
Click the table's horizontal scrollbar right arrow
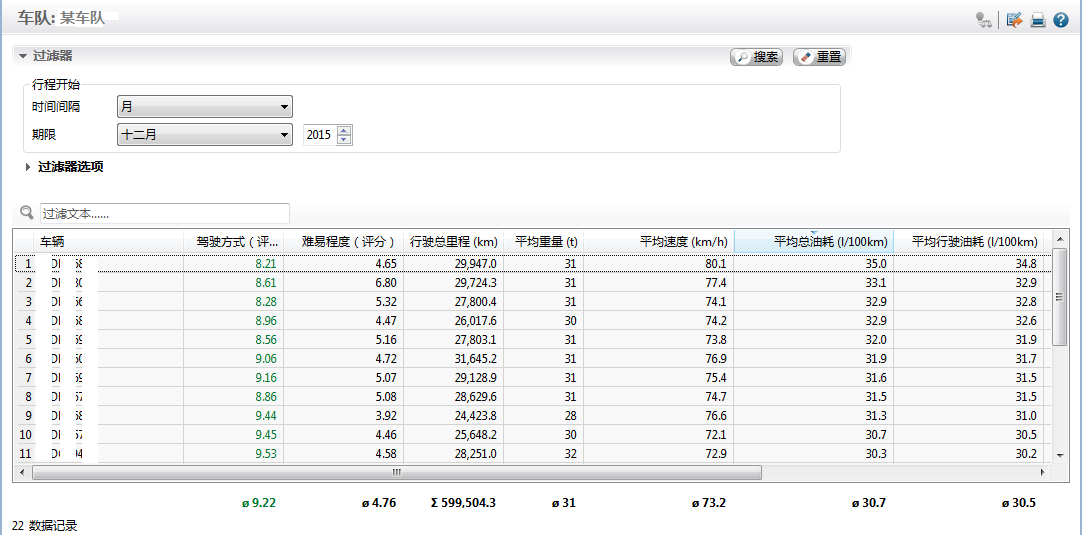tap(1045, 472)
